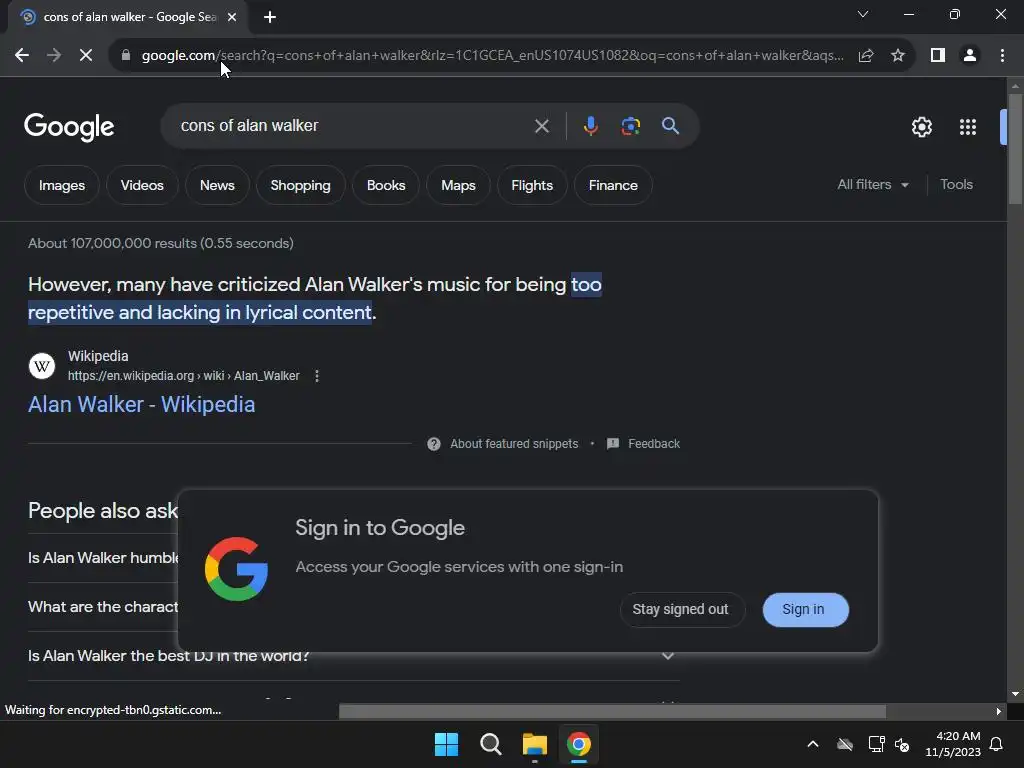
Task: Expand the All filters dropdown
Action: [872, 185]
